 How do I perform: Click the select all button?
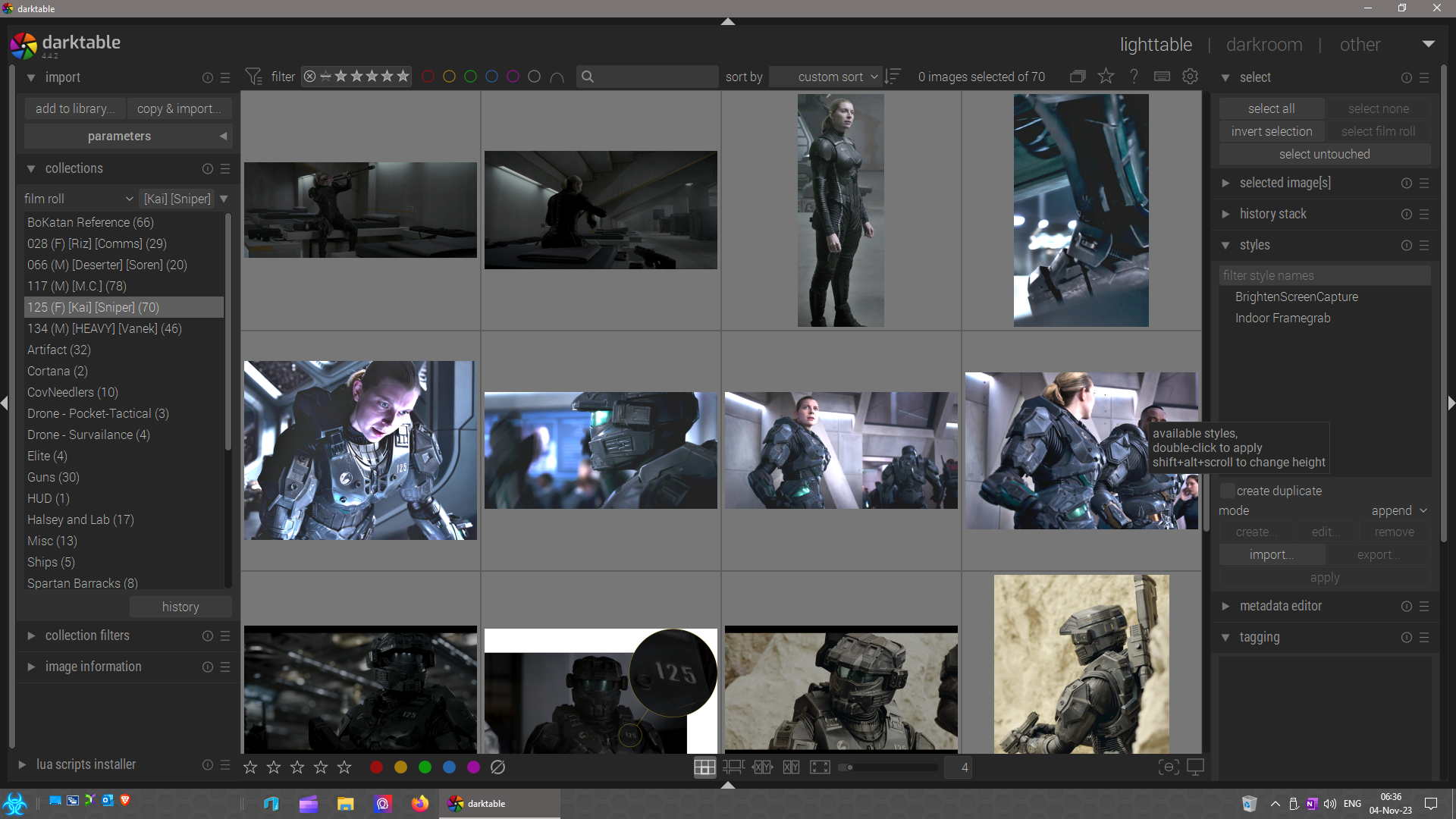[x=1271, y=108]
